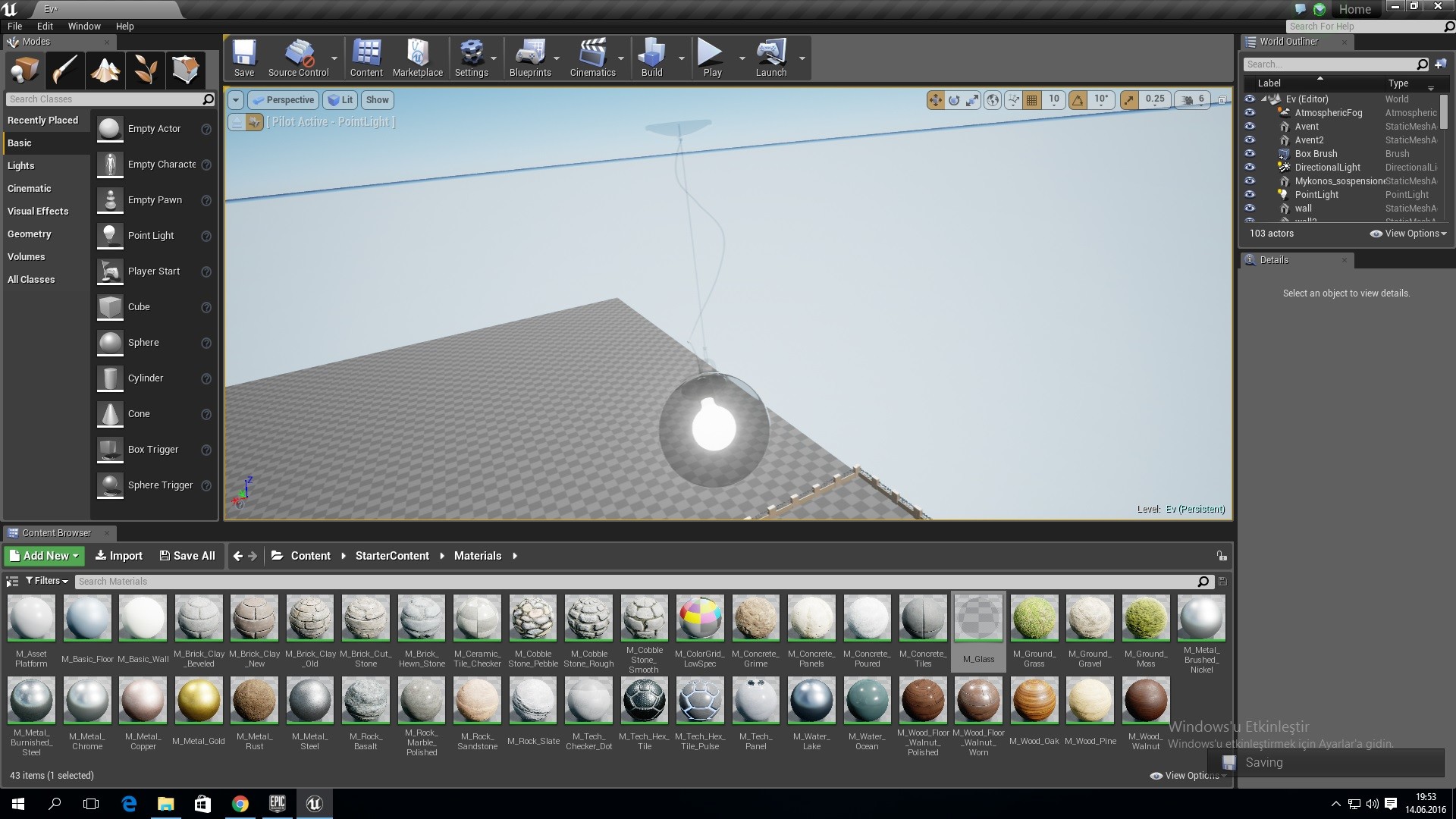Click the Add New button

click(44, 556)
